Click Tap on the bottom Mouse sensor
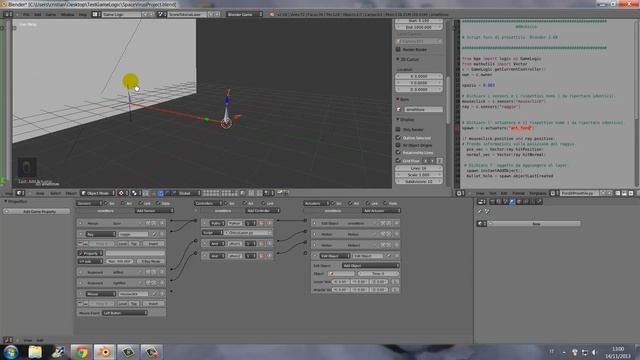 134,304
